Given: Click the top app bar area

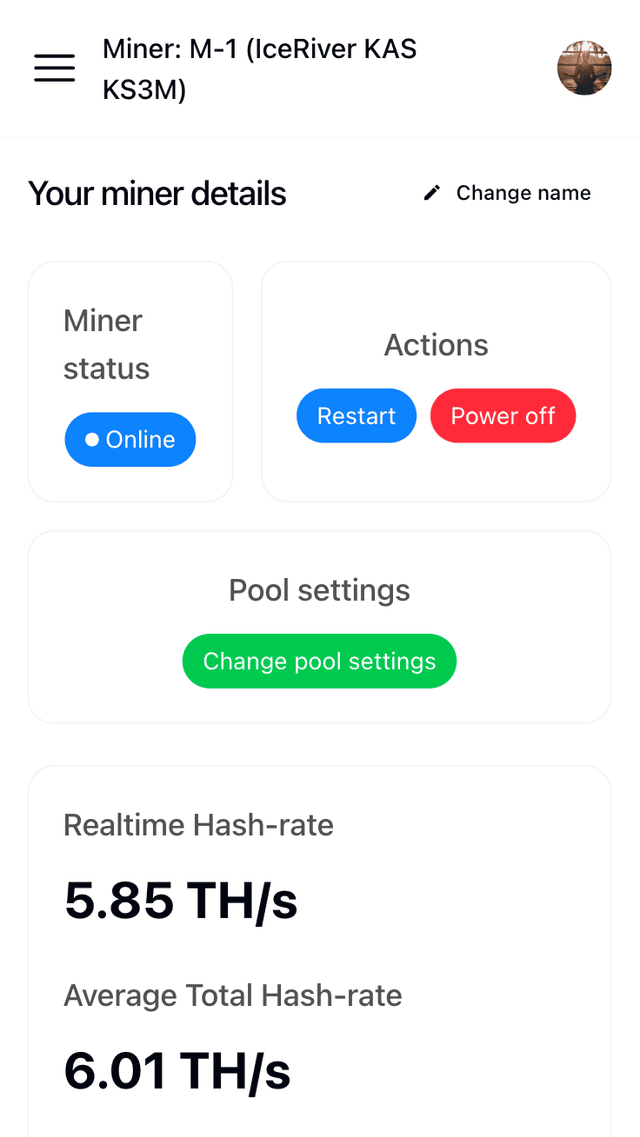Looking at the screenshot, I should pyautogui.click(x=320, y=68).
